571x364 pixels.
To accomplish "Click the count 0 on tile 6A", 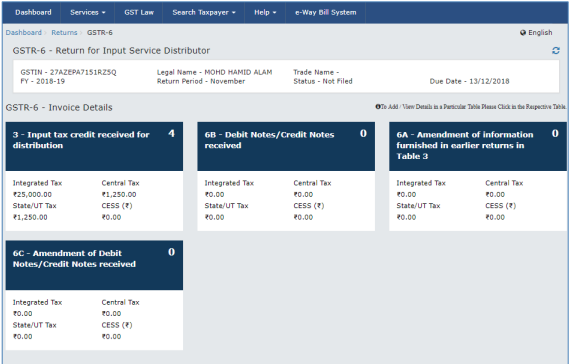I will pyautogui.click(x=555, y=134).
